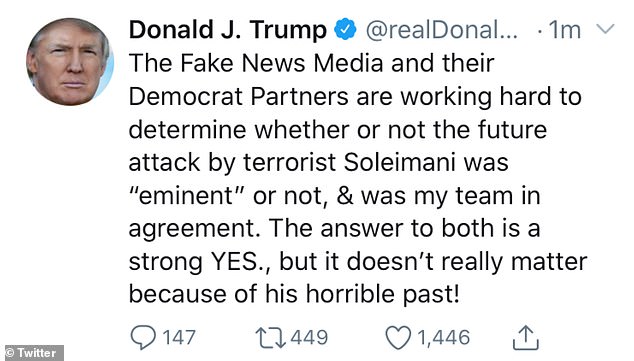This screenshot has height=361, width=634.
Task: Click the © Twitter watermark label
Action: pos(32,353)
